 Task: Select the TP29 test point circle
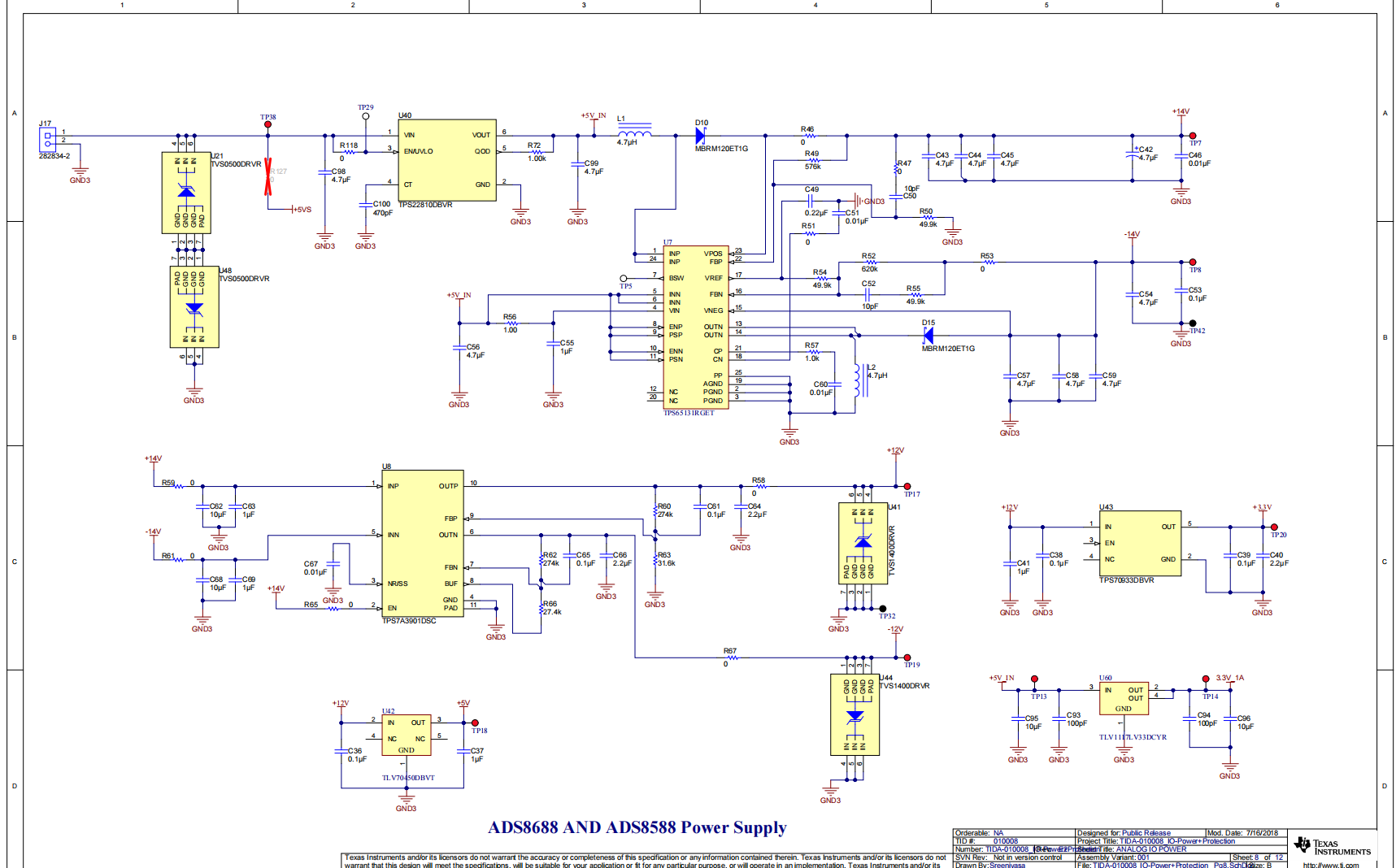coord(366,116)
